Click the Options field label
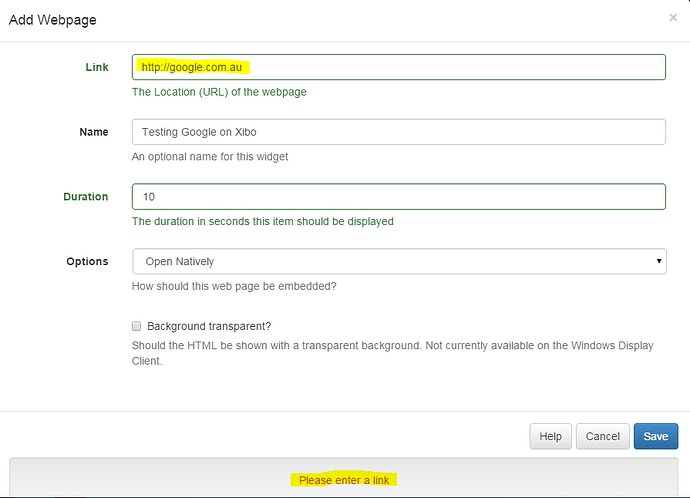Screen dimensions: 690x498 point(87,261)
